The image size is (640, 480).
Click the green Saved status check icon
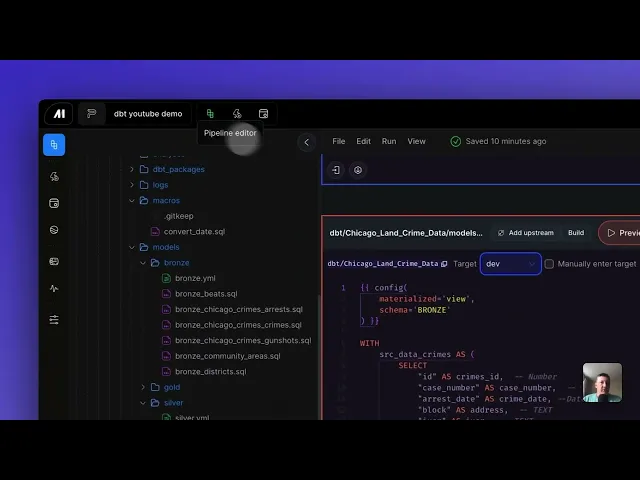[x=456, y=141]
